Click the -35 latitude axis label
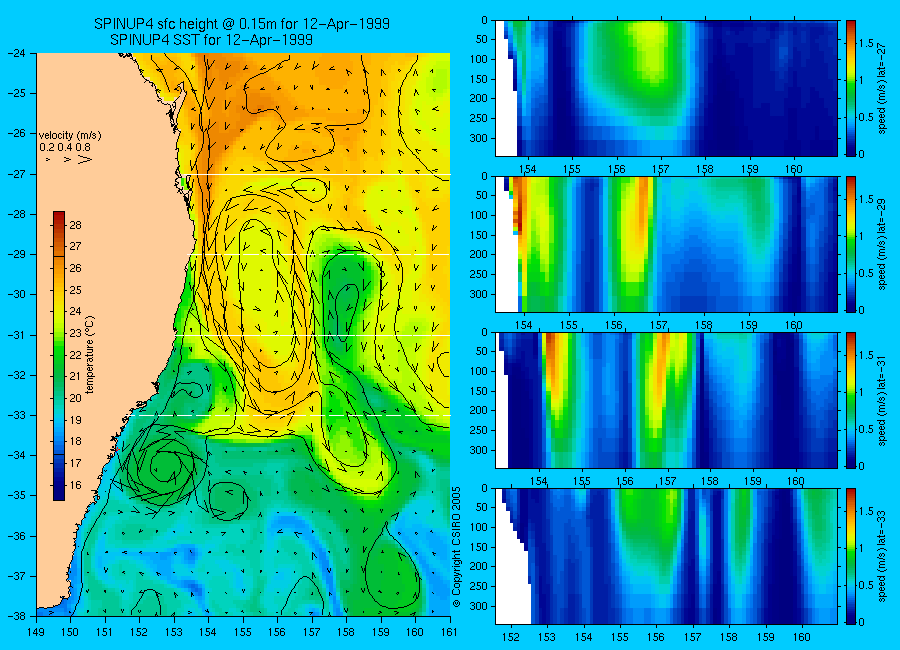Image resolution: width=900 pixels, height=650 pixels. [16, 496]
